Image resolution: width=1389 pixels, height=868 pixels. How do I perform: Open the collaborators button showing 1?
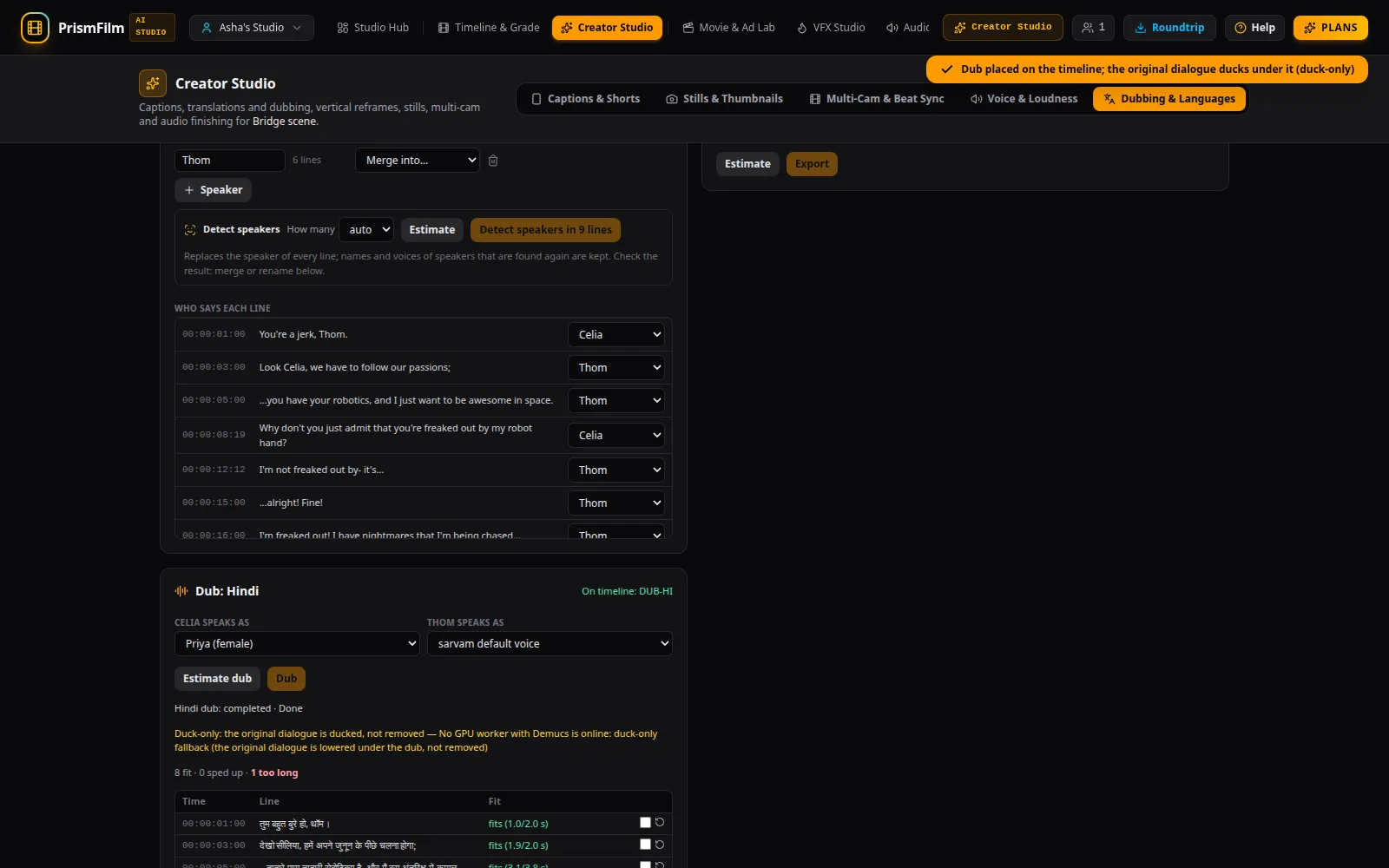pyautogui.click(x=1093, y=28)
